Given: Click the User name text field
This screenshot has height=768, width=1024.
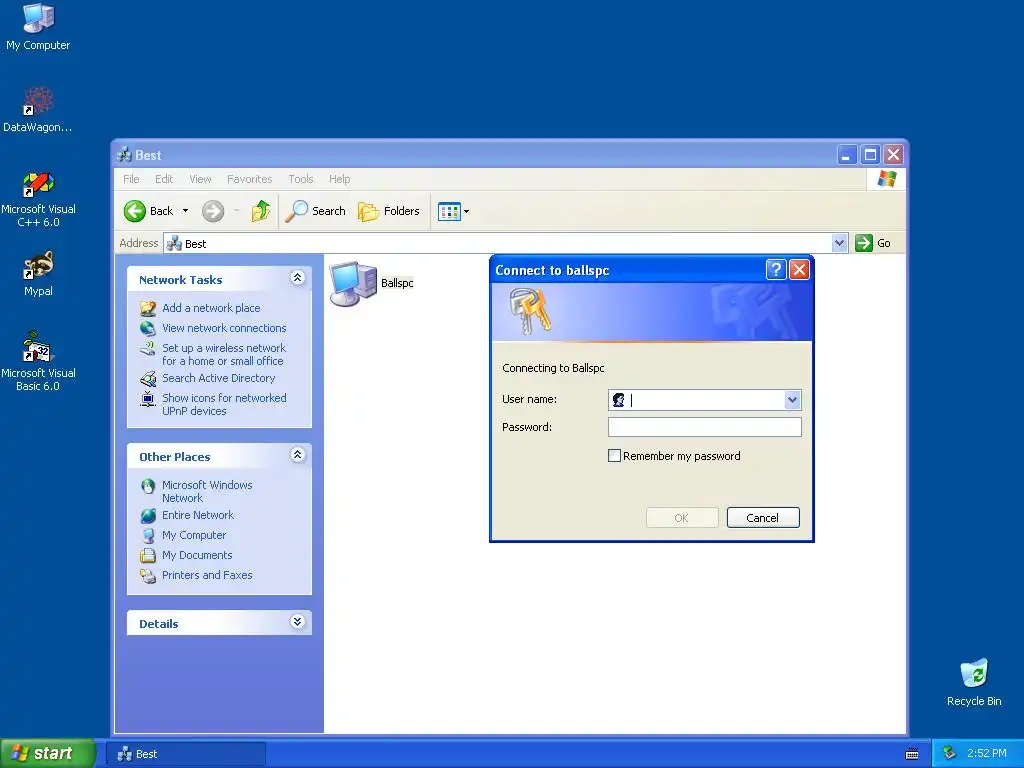Looking at the screenshot, I should 706,400.
